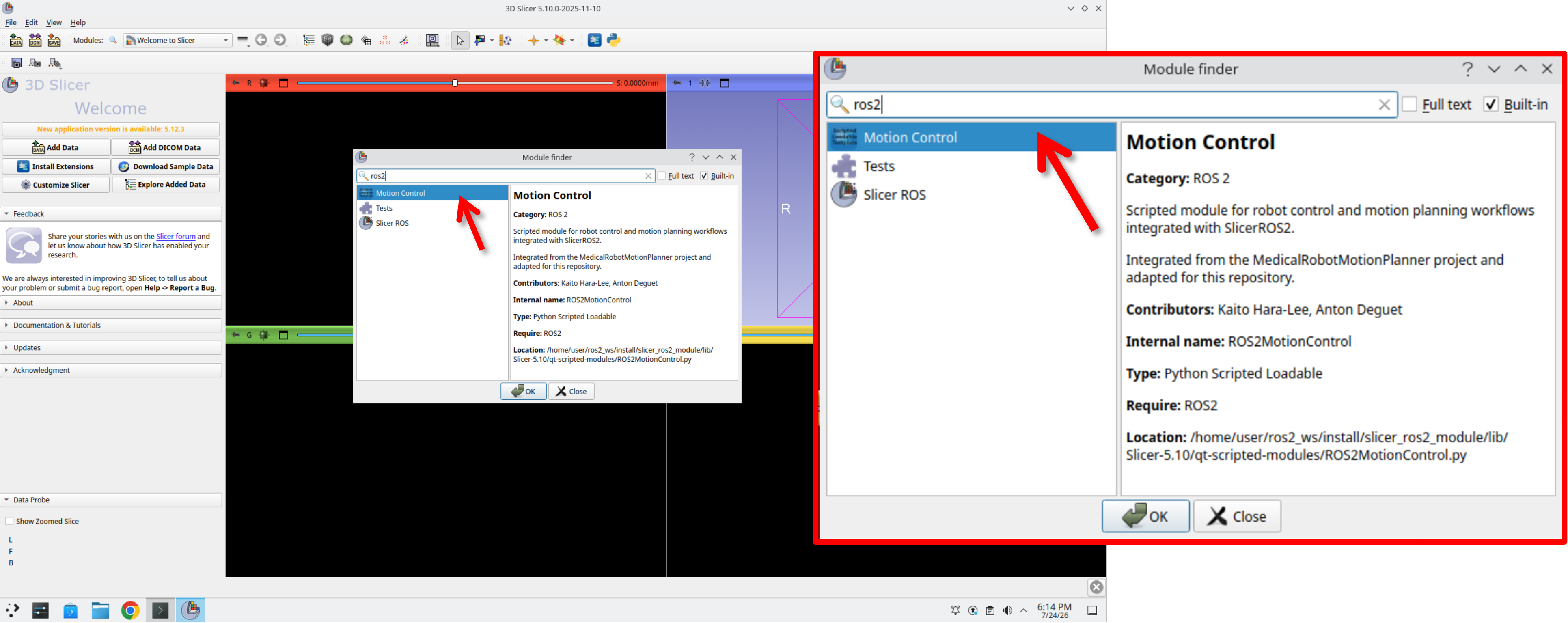Click the ruler markups toolbar icon
Screen dimensions: 1568x623
tap(505, 40)
